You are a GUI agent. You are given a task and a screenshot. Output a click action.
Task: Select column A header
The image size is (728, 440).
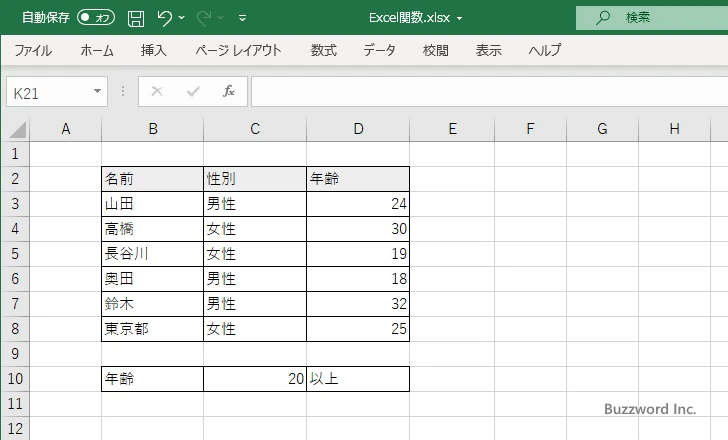(x=65, y=129)
